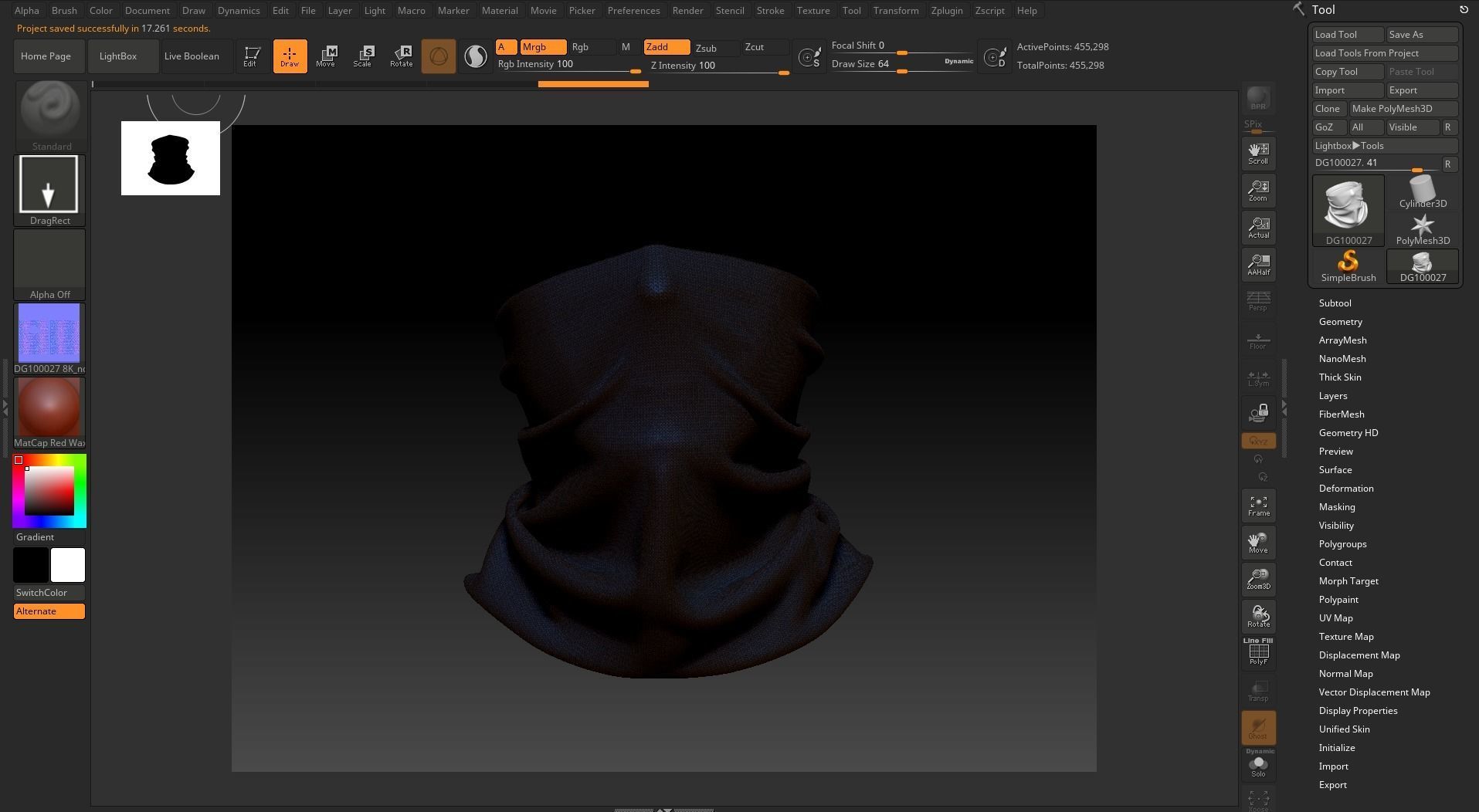Click Make PolyMesh3D button
This screenshot has height=812, width=1479.
1403,109
